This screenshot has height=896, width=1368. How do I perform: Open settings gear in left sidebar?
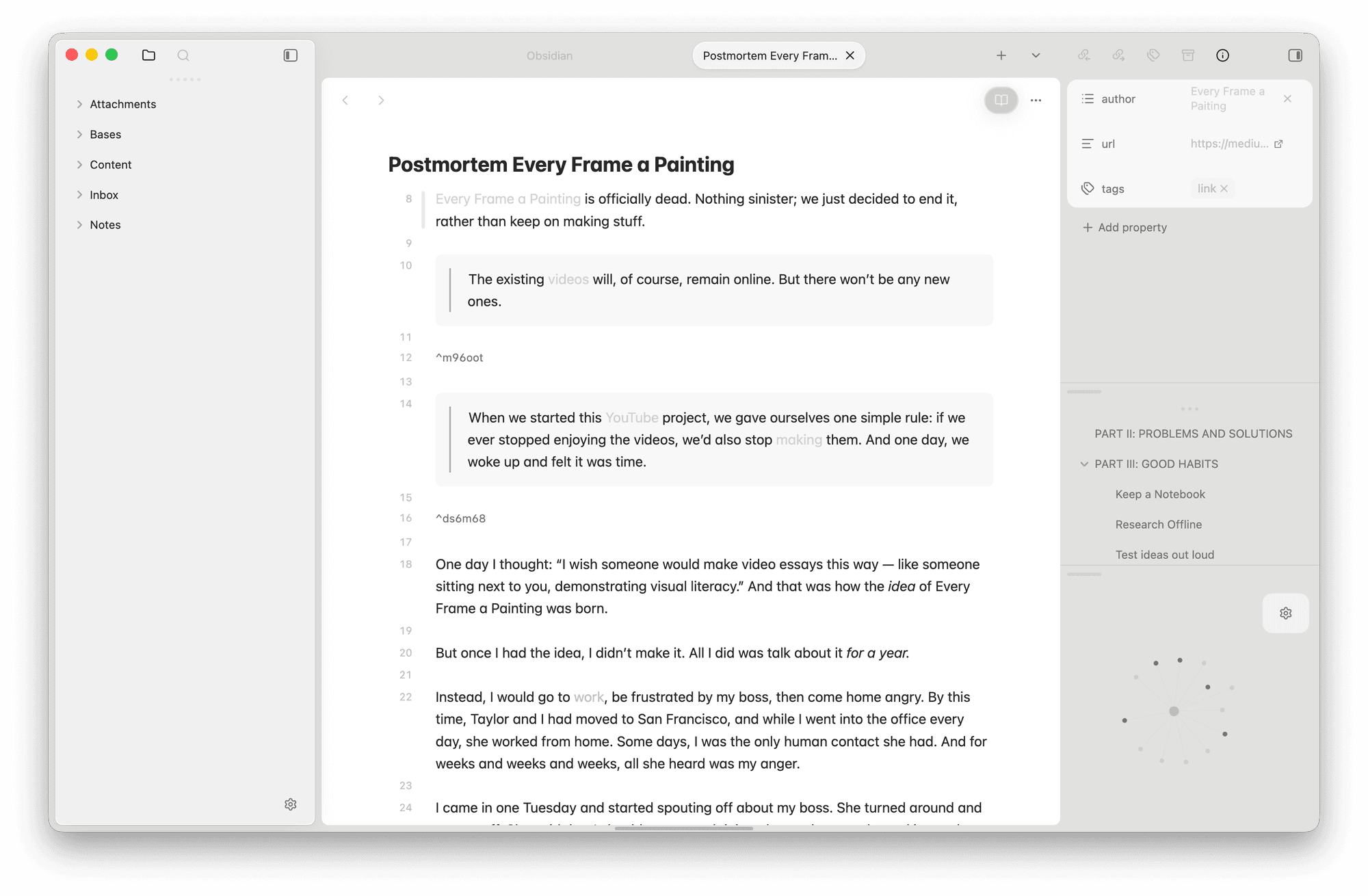point(291,804)
